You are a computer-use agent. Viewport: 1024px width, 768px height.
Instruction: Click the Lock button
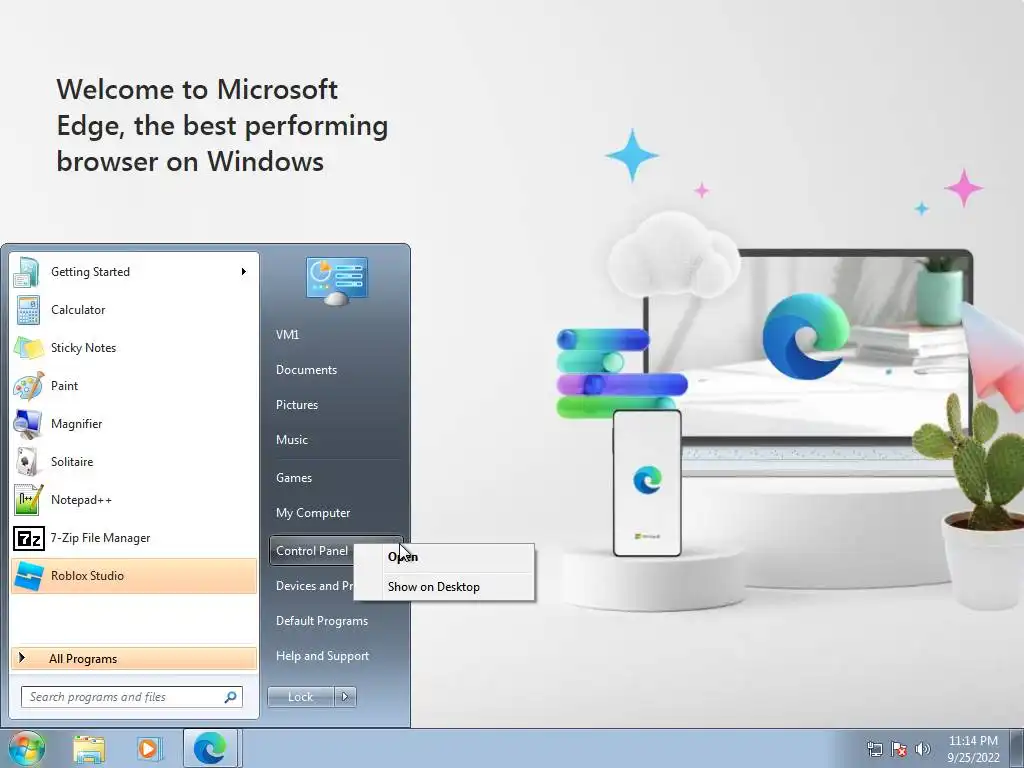pyautogui.click(x=300, y=697)
